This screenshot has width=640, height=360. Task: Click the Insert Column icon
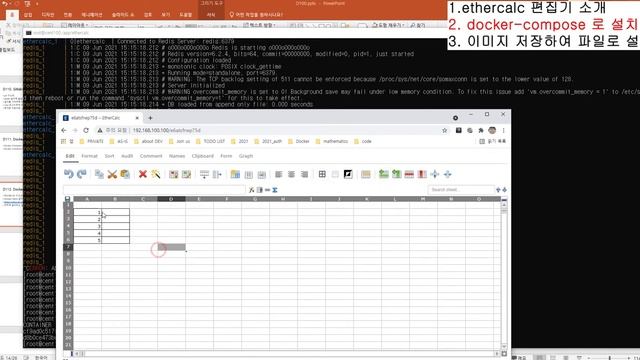396,174
